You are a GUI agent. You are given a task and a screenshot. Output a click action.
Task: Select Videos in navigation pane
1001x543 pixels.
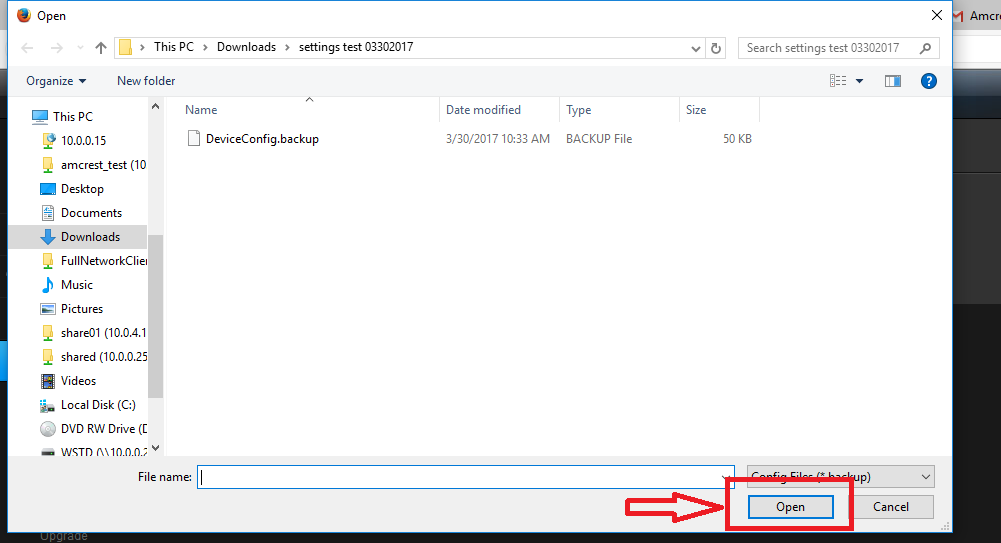click(x=79, y=381)
